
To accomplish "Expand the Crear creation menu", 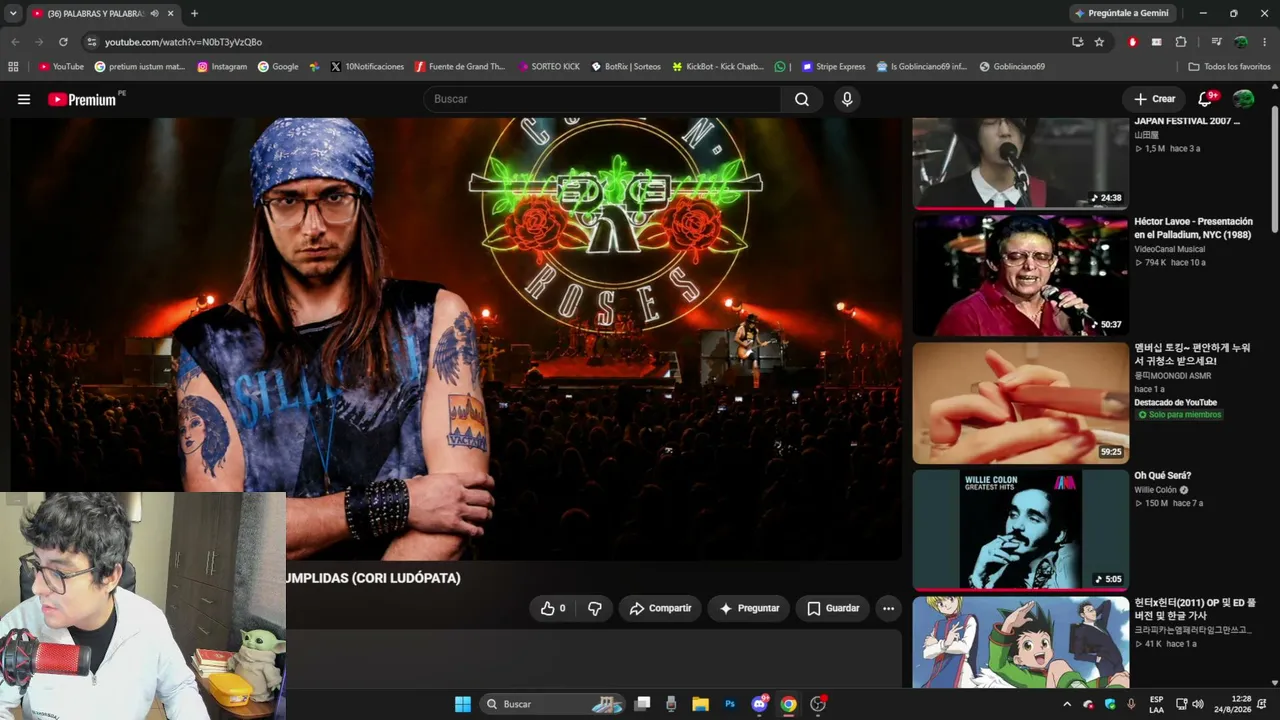I will click(x=1154, y=99).
